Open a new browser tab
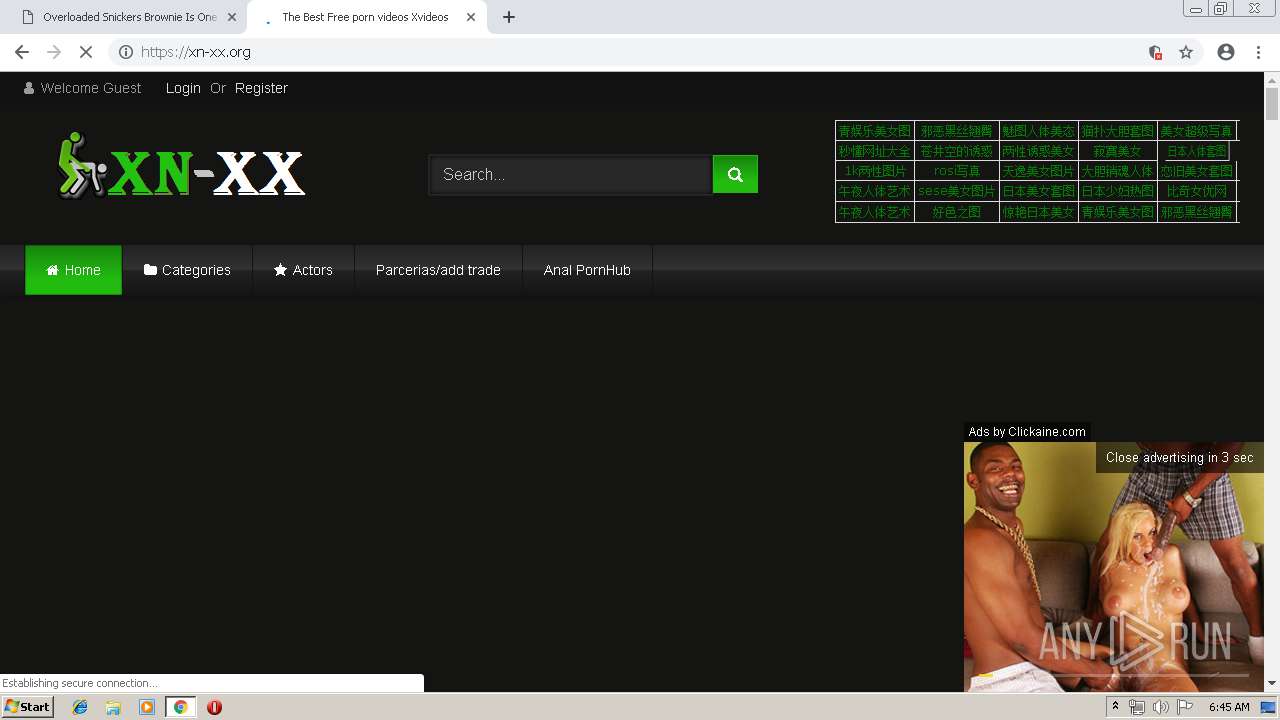The height and width of the screenshot is (720, 1280). (509, 17)
